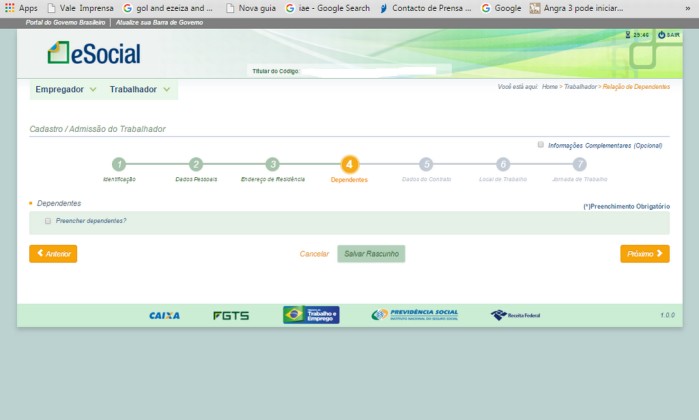Open the bookmarks overflow chevron
Viewport: 699px width, 420px height.
pos(688,8)
